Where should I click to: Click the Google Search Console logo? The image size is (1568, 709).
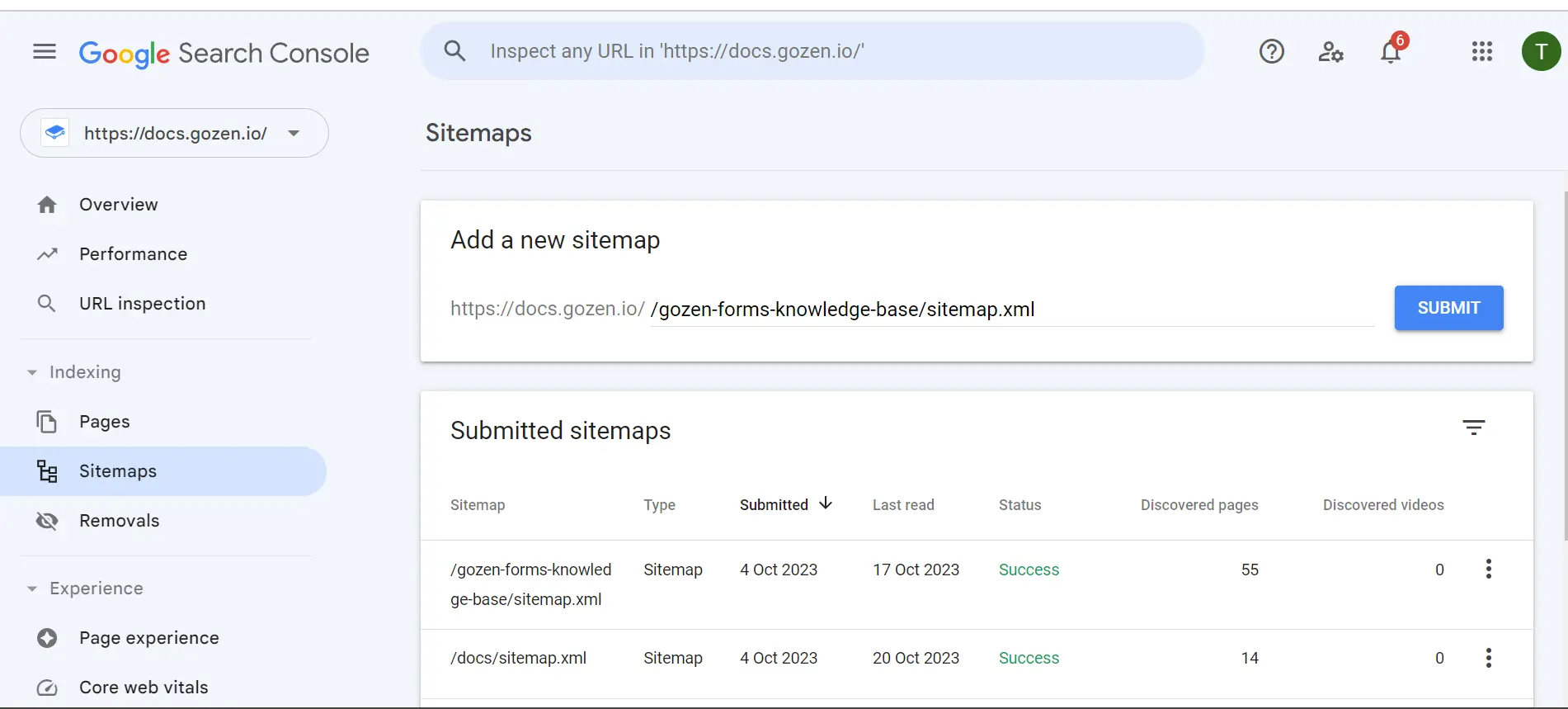224,54
